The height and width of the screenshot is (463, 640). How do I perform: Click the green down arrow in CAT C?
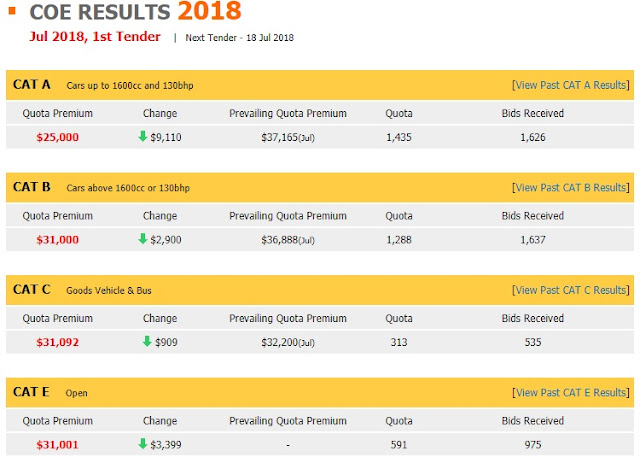tap(145, 341)
